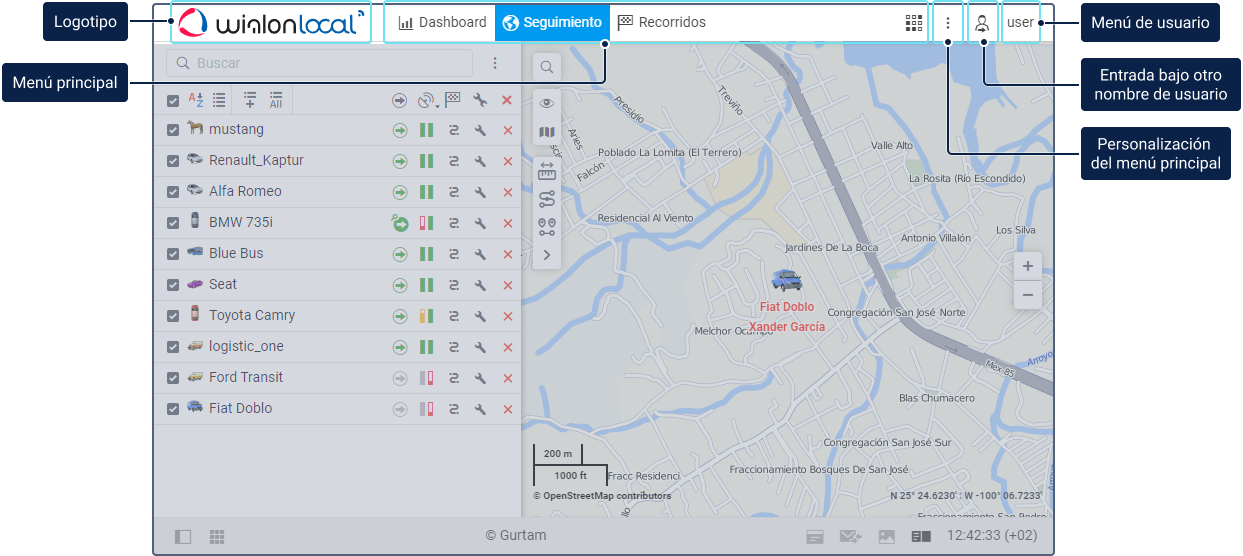Expand the map tools chevron
The height and width of the screenshot is (556, 1243).
(x=547, y=255)
